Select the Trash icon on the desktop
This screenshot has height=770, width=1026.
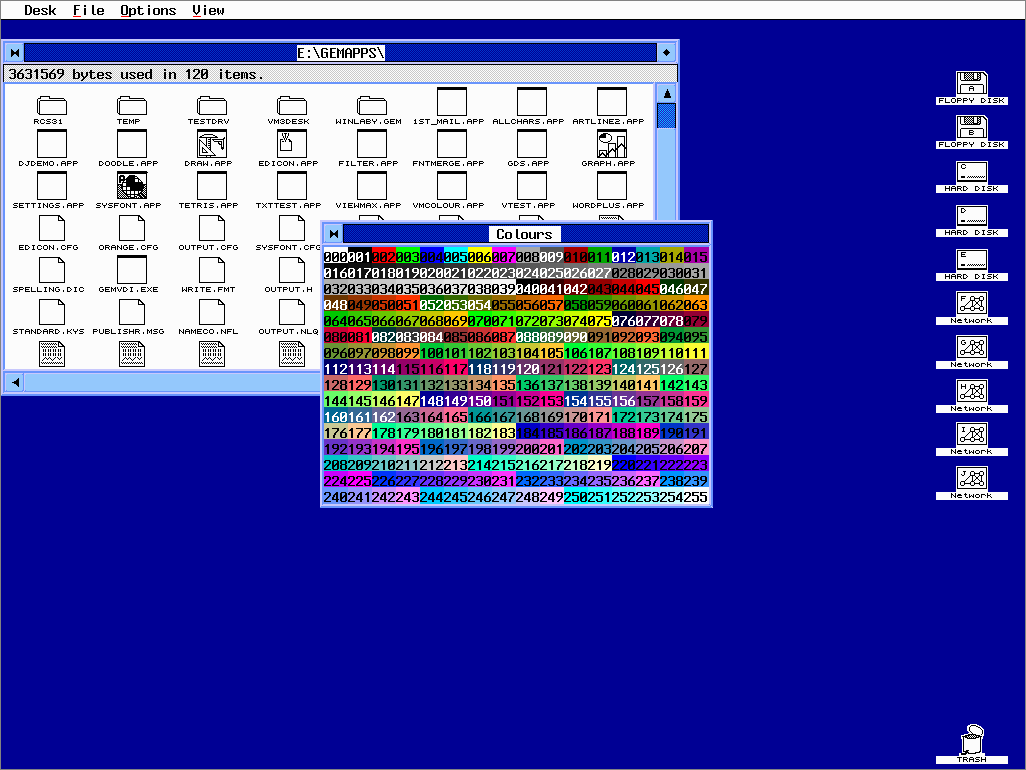coord(970,740)
